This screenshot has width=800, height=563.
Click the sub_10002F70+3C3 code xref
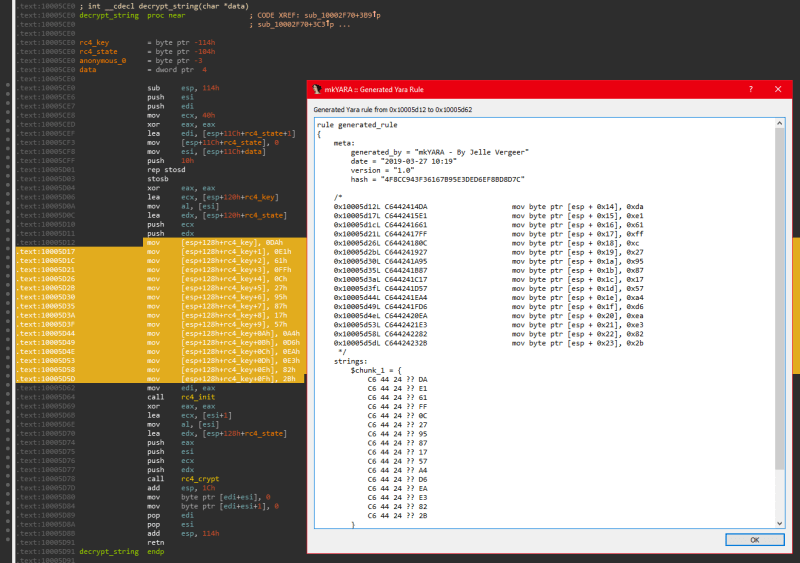point(295,25)
